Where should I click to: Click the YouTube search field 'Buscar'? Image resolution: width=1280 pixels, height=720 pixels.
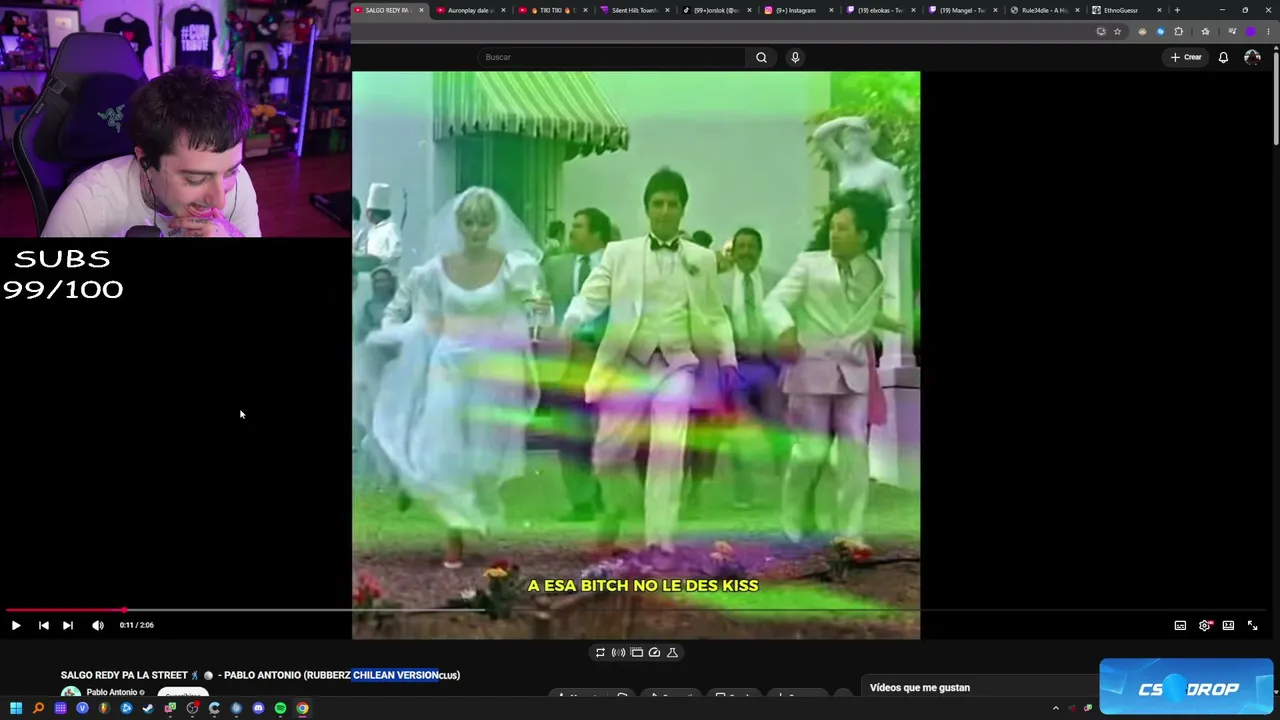(611, 57)
